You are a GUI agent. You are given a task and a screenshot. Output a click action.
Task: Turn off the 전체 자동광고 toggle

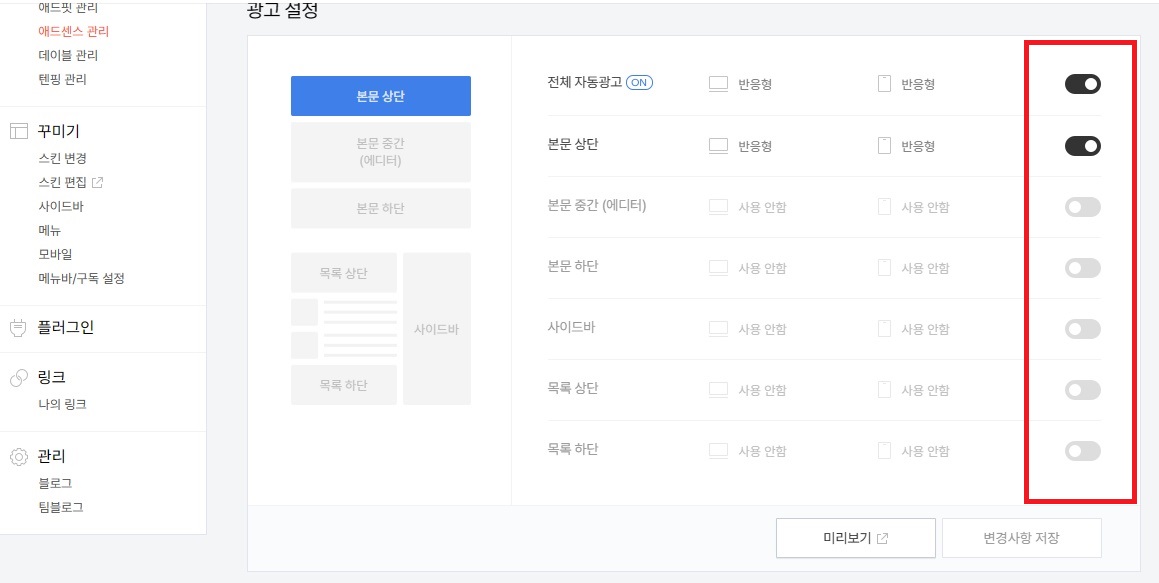(x=1083, y=84)
